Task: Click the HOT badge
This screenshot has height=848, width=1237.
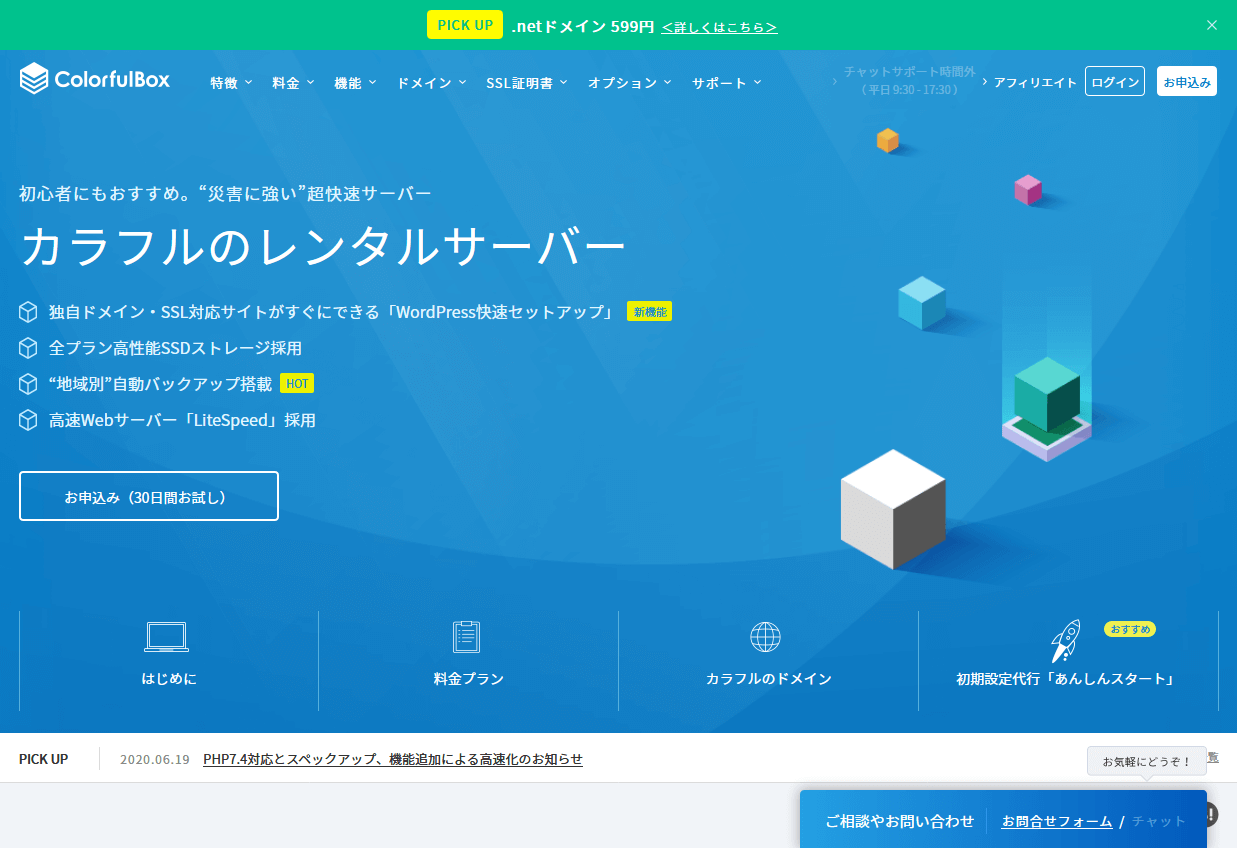Action: click(x=297, y=384)
